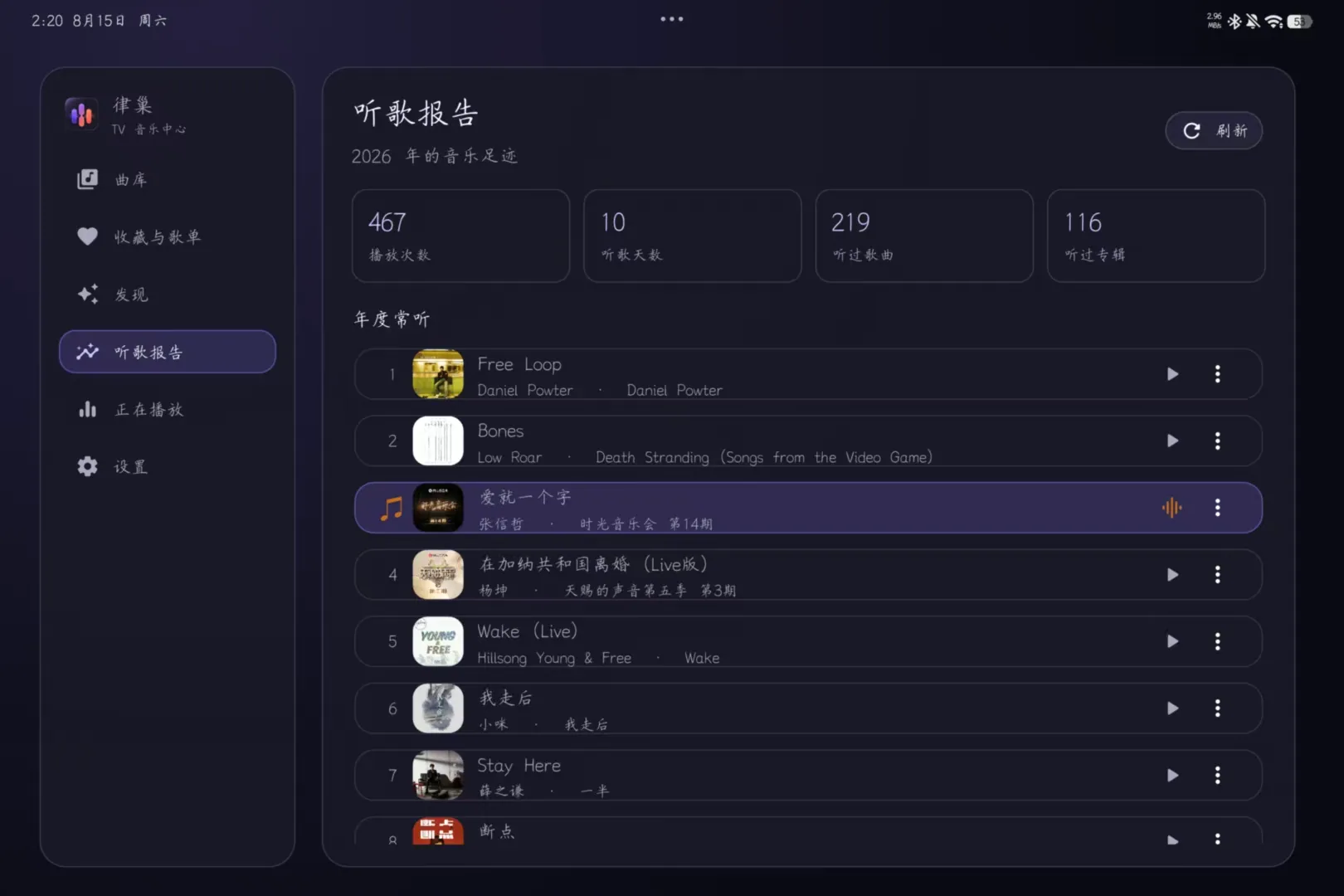1344x896 pixels.
Task: Select 听歌报告 sidebar label
Action: (149, 352)
